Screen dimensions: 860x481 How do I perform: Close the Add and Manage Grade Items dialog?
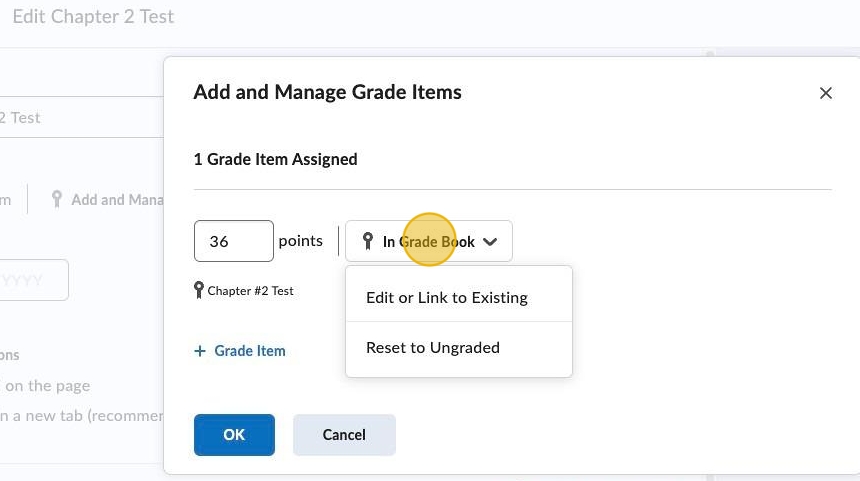826,93
